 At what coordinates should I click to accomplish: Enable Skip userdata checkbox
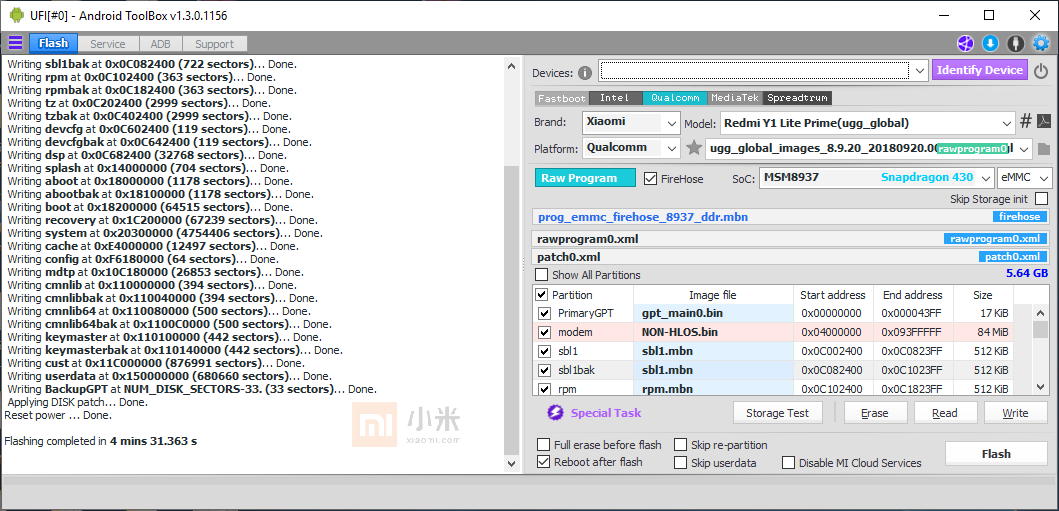680,463
